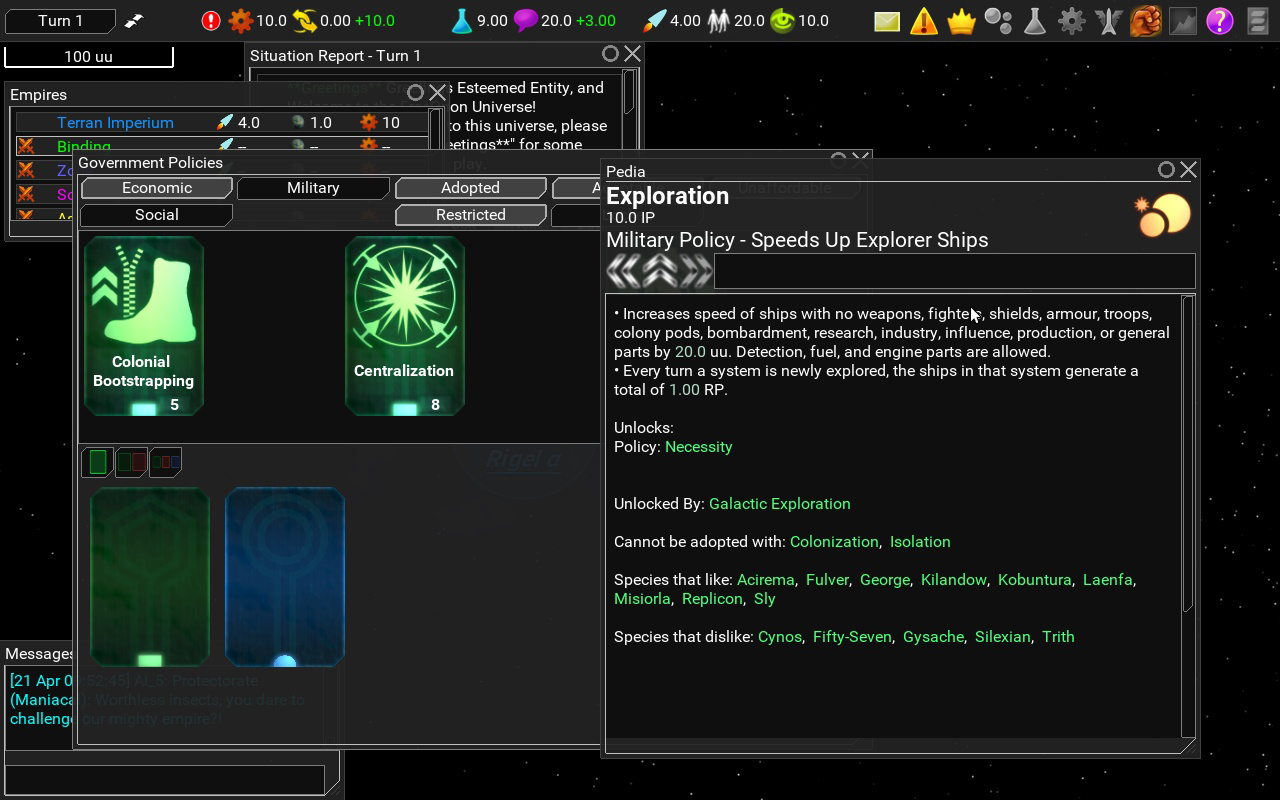Select the Centralization policy card
The image size is (1280, 800).
(x=404, y=326)
